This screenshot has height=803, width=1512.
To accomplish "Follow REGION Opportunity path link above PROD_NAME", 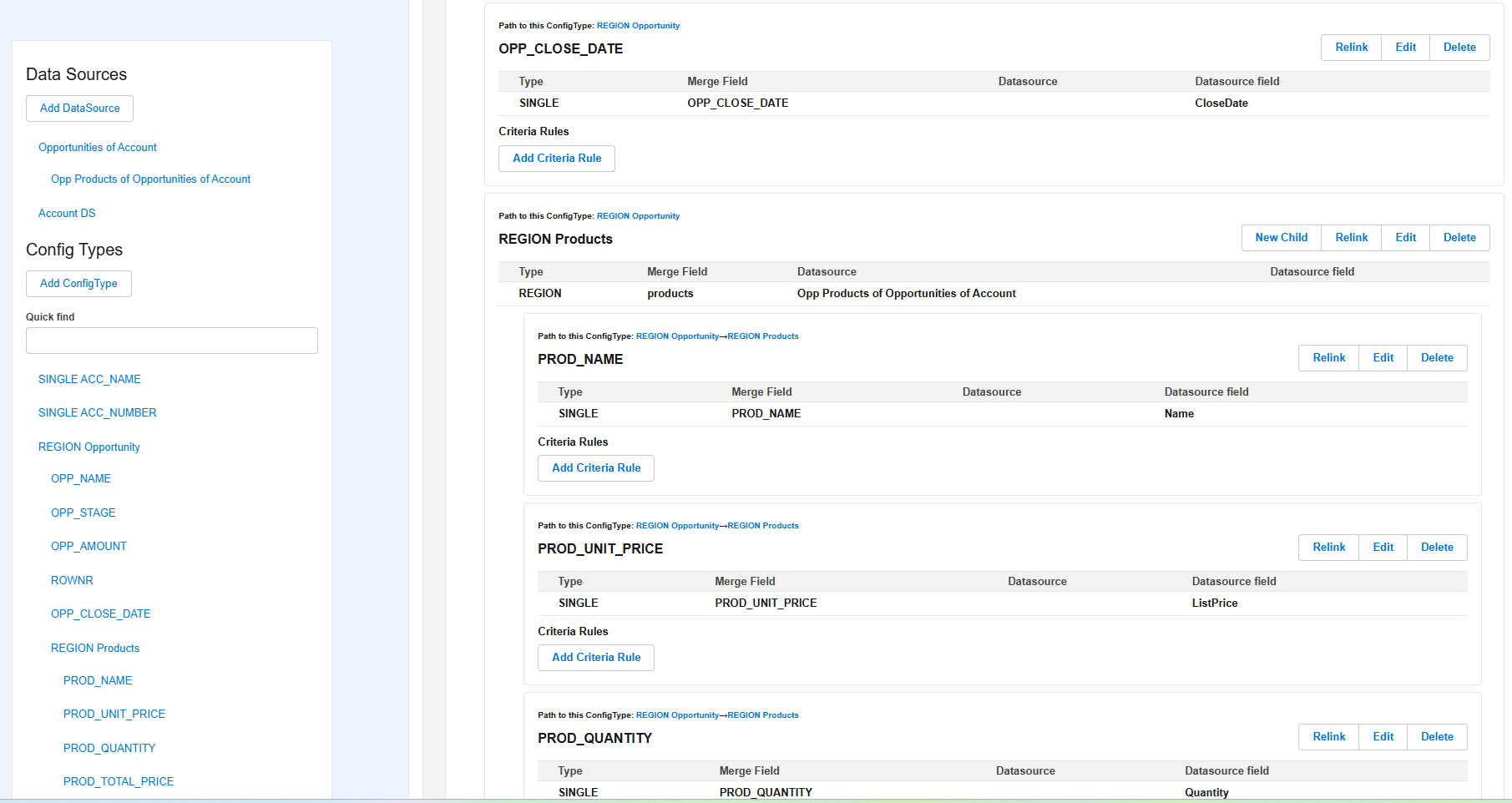I will (x=677, y=336).
